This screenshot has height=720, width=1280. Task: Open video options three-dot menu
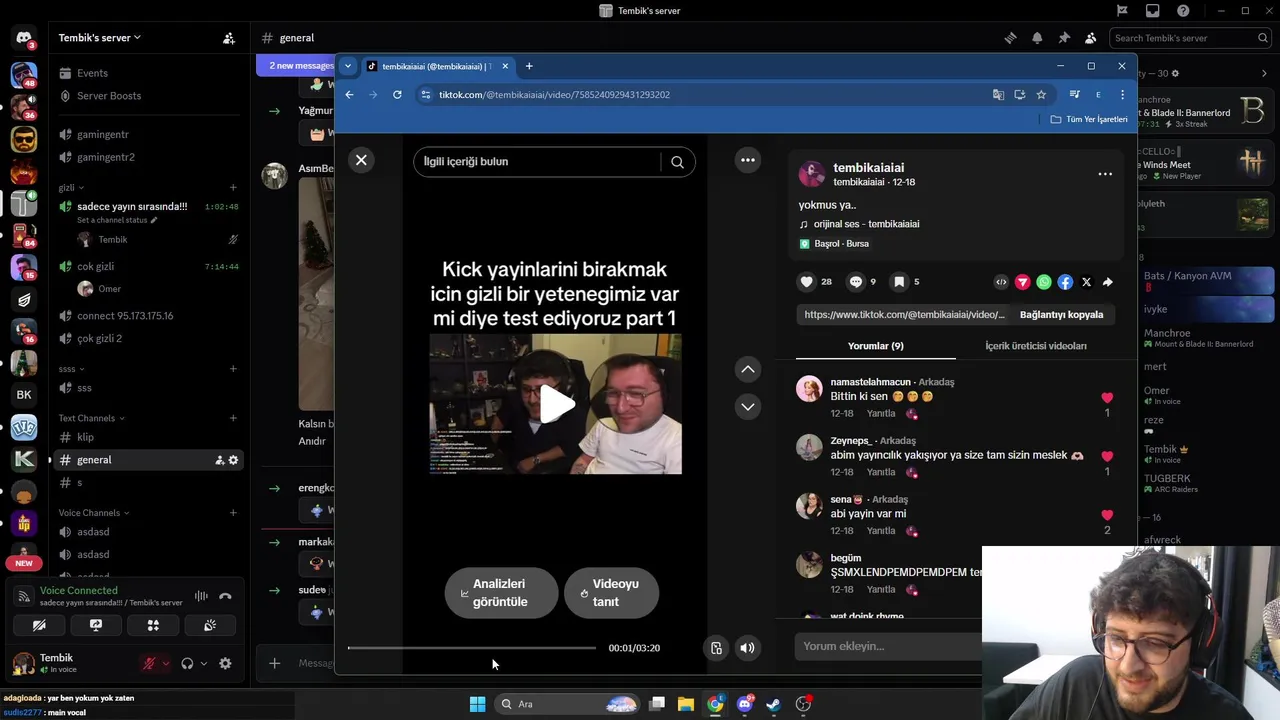[x=747, y=160]
